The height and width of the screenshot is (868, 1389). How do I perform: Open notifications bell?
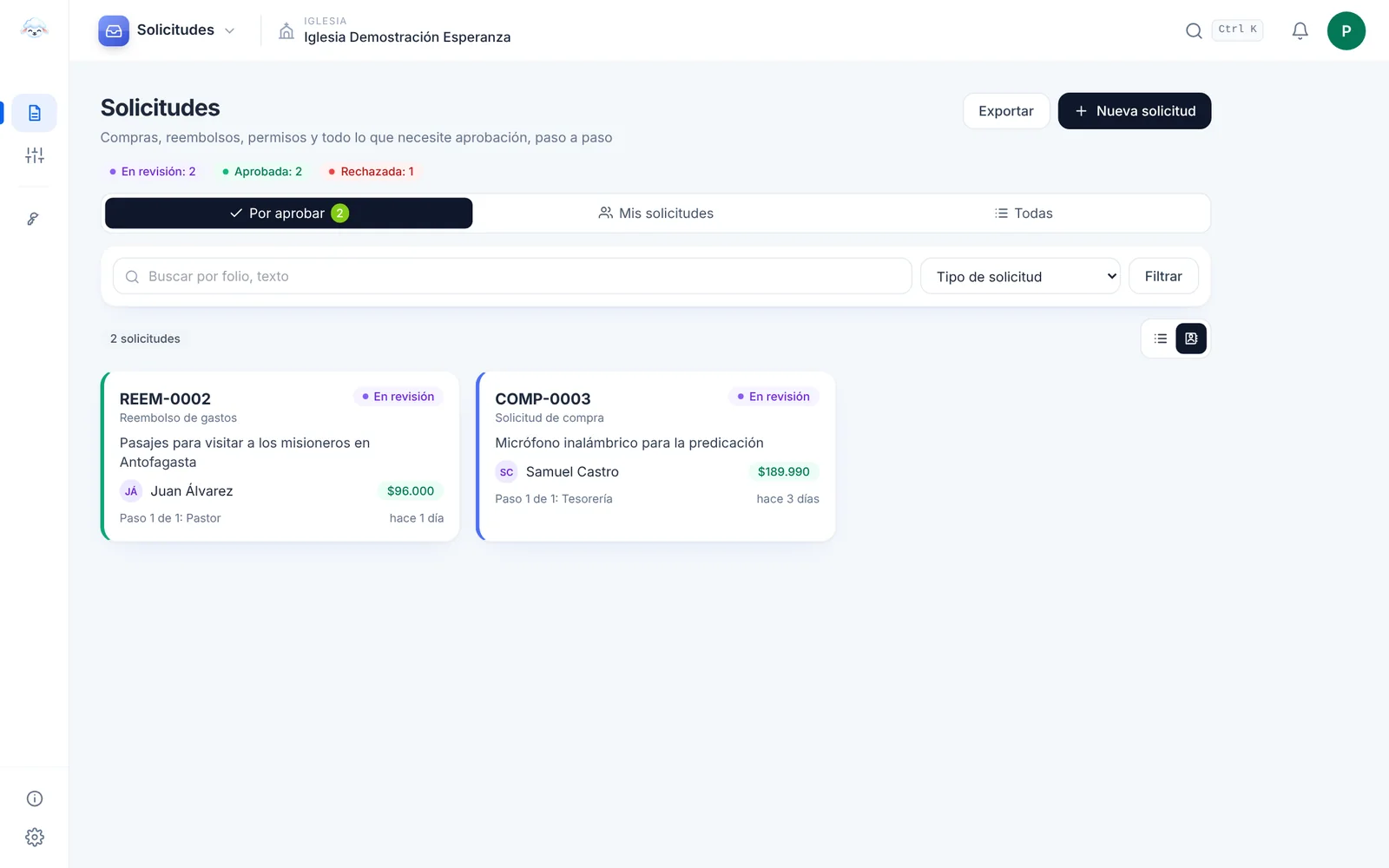1300,31
